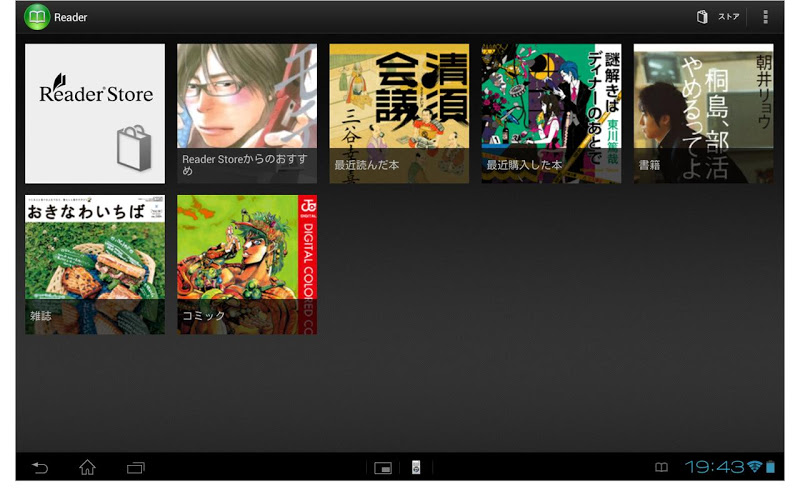
Task: Tap the Android back button
Action: click(40, 467)
